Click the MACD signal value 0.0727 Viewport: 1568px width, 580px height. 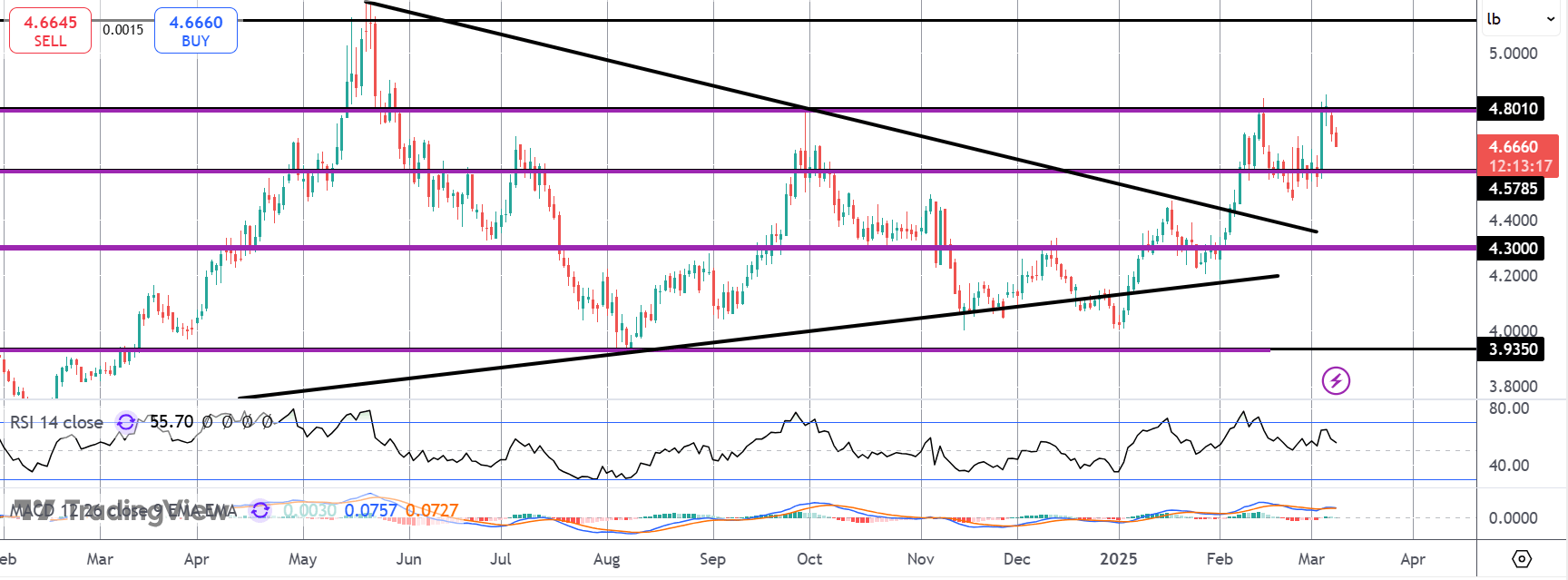click(432, 510)
